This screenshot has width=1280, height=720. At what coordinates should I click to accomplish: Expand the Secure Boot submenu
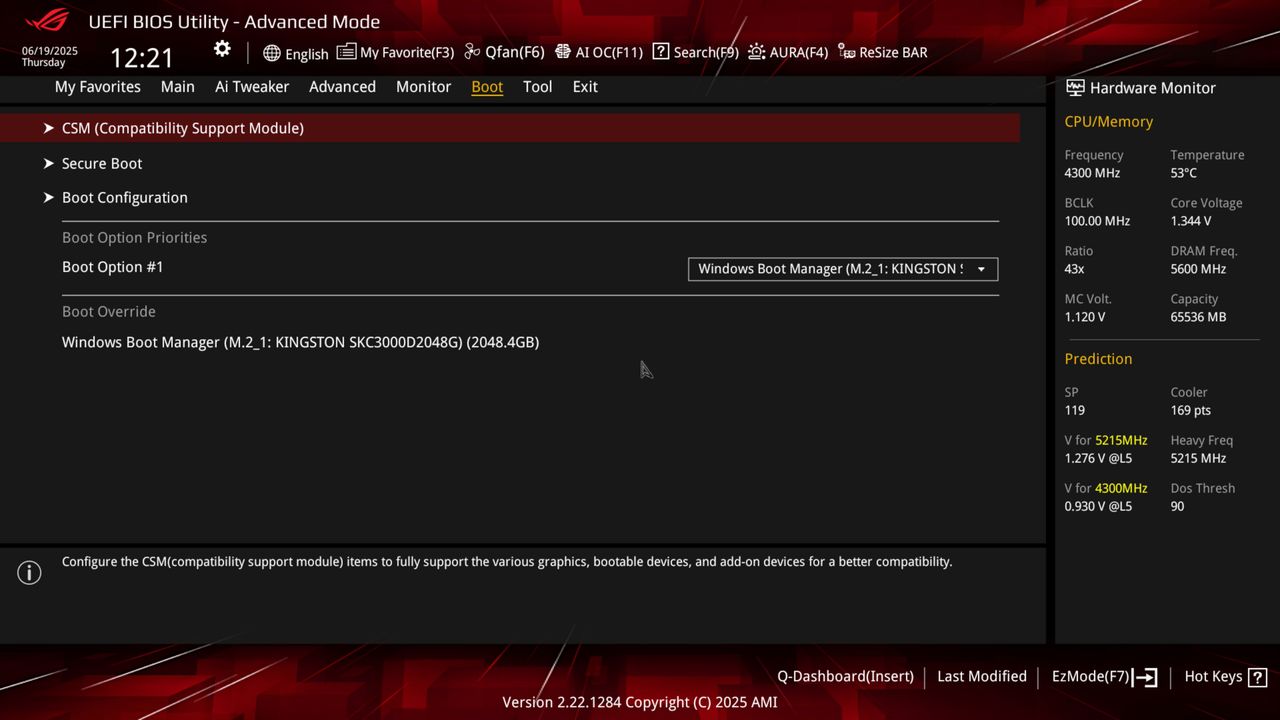click(101, 163)
